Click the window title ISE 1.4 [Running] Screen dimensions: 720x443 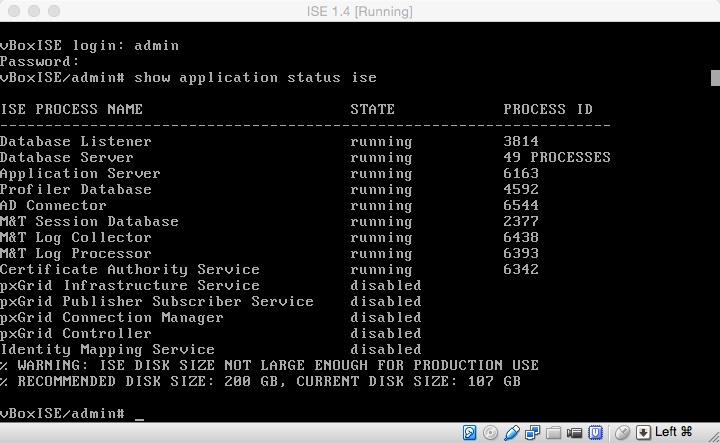point(360,11)
